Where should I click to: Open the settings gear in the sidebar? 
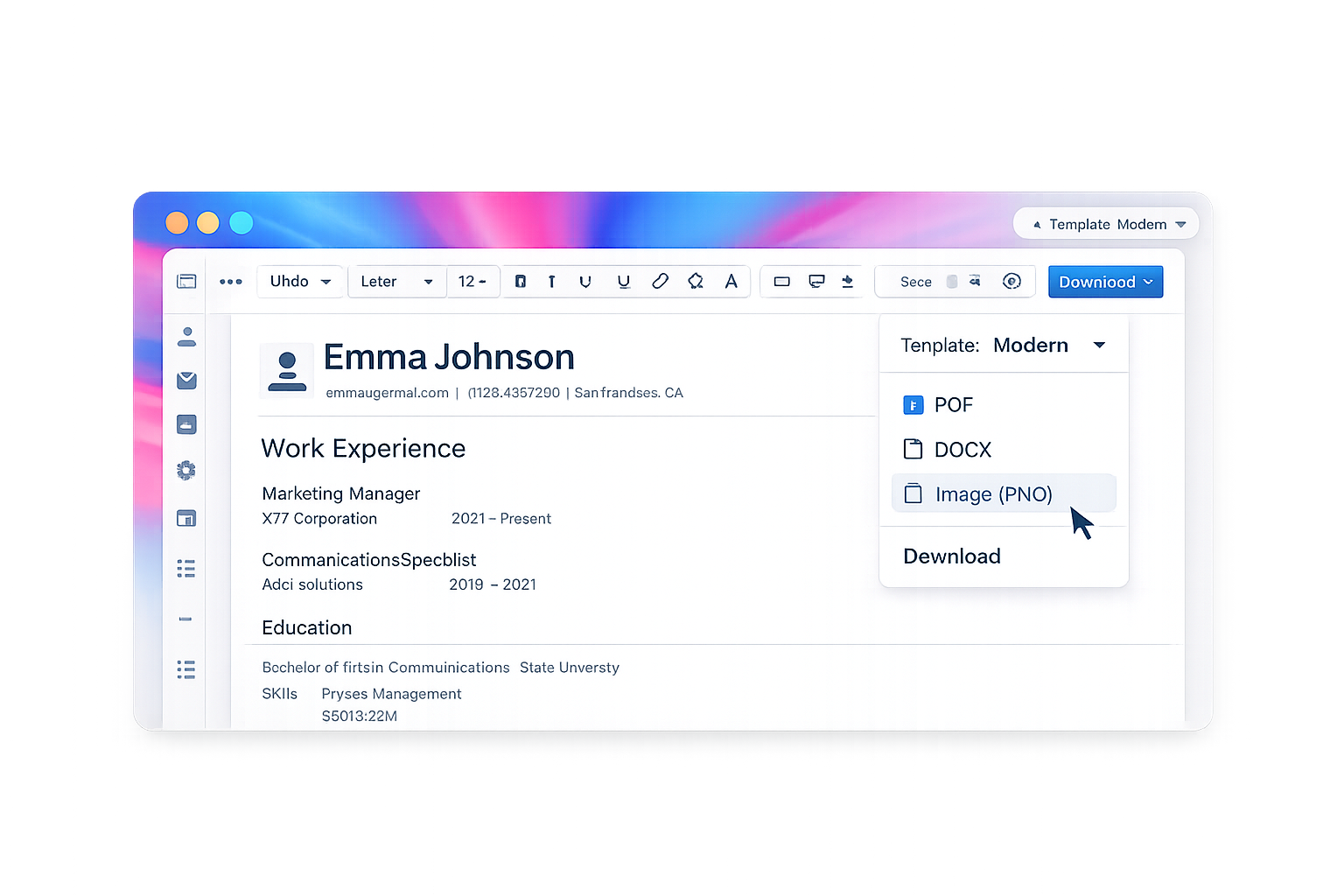point(186,470)
